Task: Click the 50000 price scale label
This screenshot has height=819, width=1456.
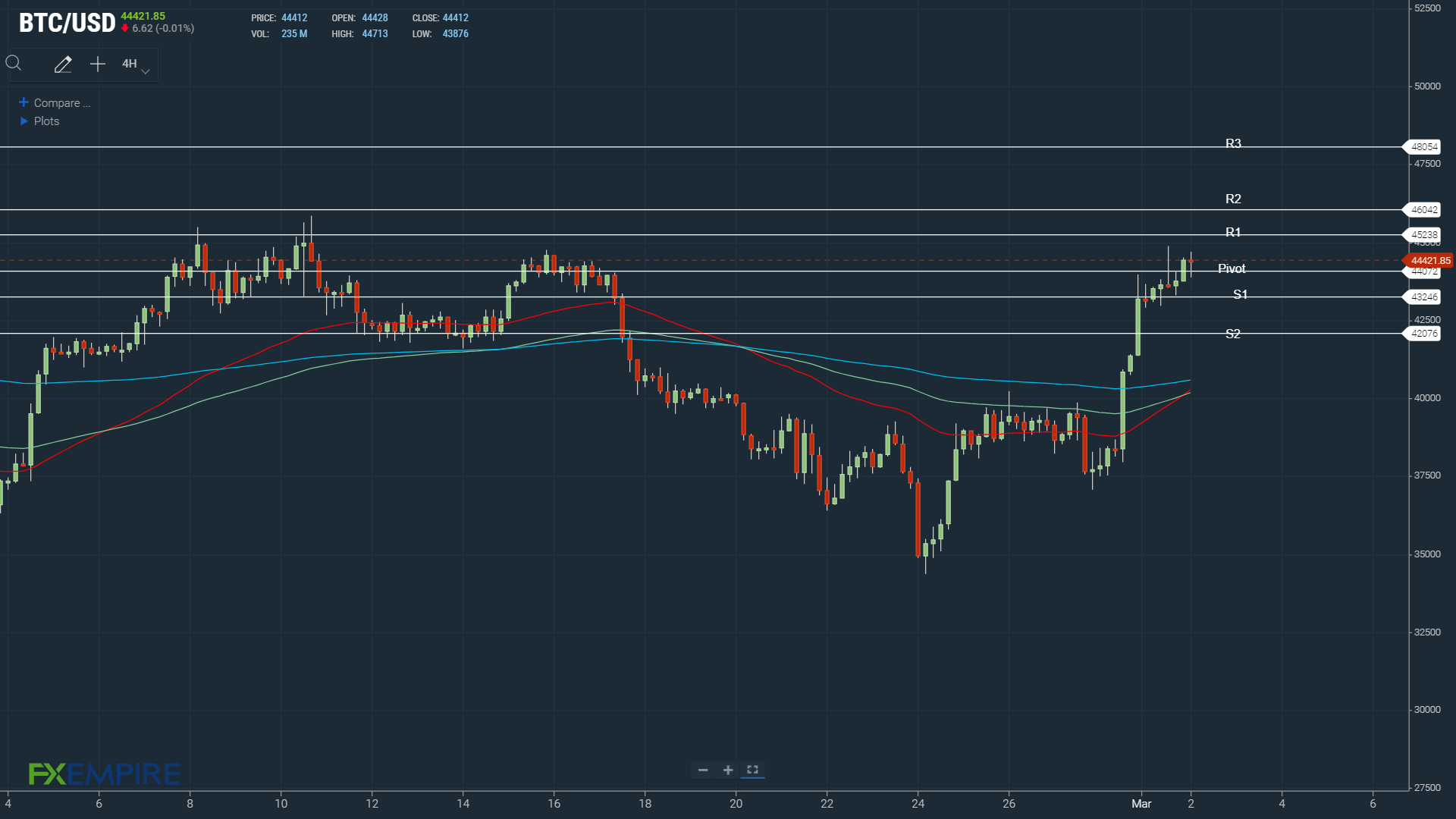Action: (1426, 86)
